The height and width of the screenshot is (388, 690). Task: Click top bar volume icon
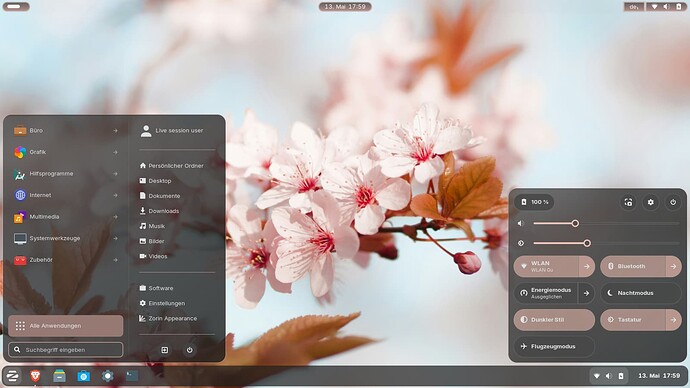click(x=666, y=7)
